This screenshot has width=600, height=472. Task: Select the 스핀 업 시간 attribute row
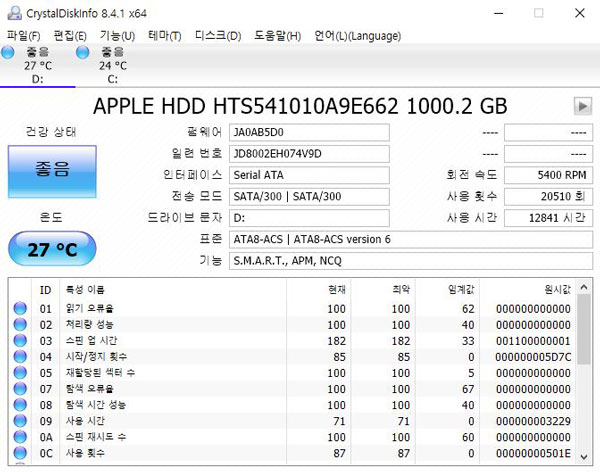(292, 341)
